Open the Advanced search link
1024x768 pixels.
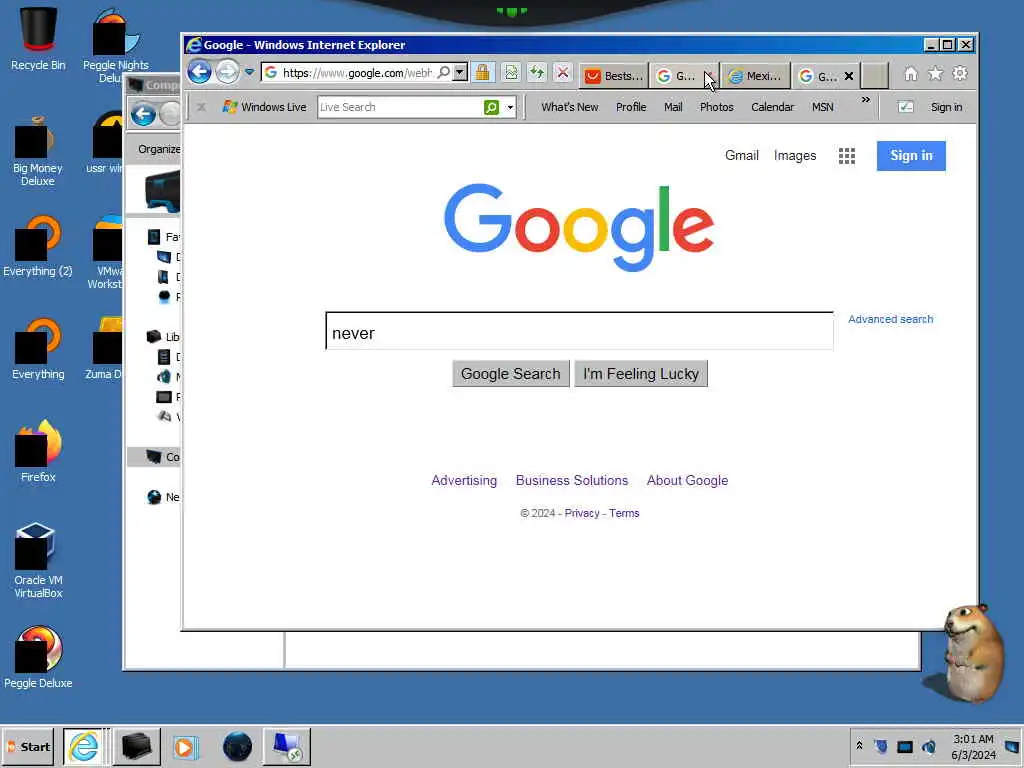pos(890,319)
